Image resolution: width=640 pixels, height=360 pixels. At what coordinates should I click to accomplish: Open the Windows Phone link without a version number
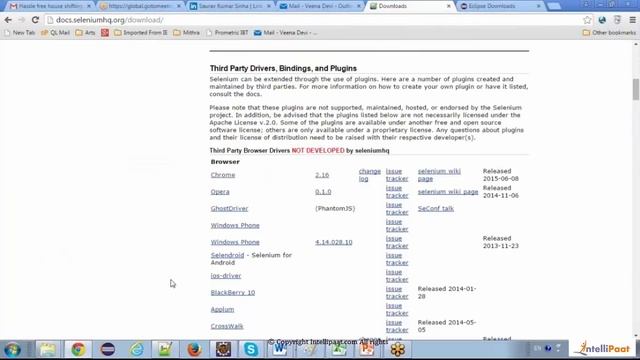click(235, 225)
